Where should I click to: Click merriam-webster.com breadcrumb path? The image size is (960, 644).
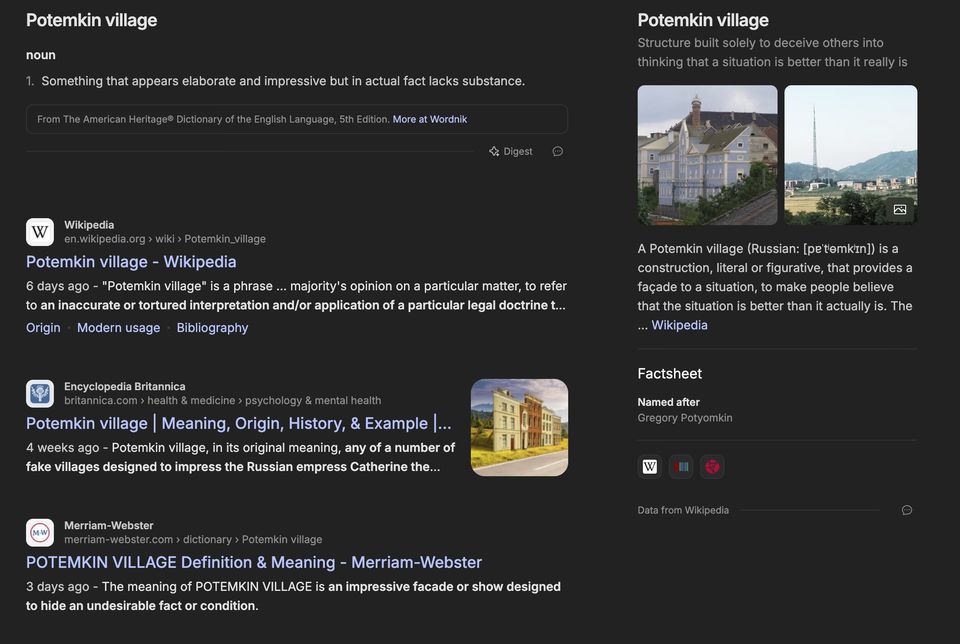(x=193, y=539)
